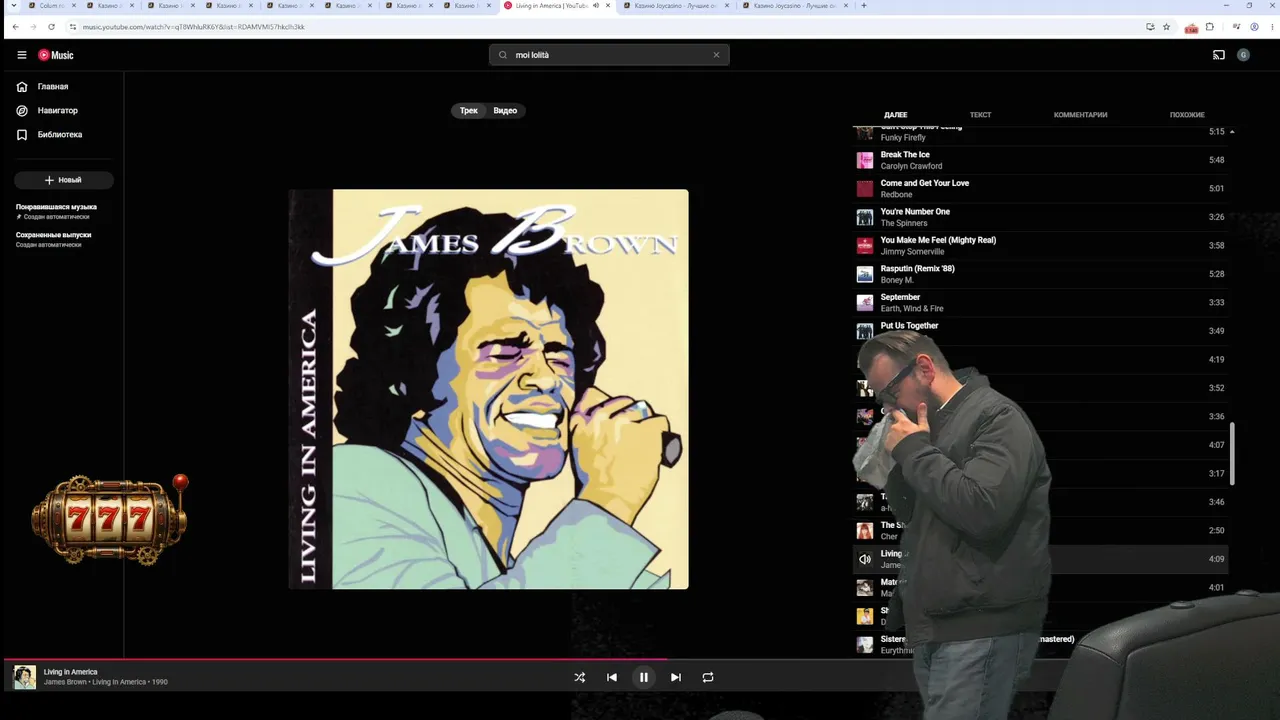Show the Комментарии tab
This screenshot has width=1280, height=720.
(x=1080, y=115)
